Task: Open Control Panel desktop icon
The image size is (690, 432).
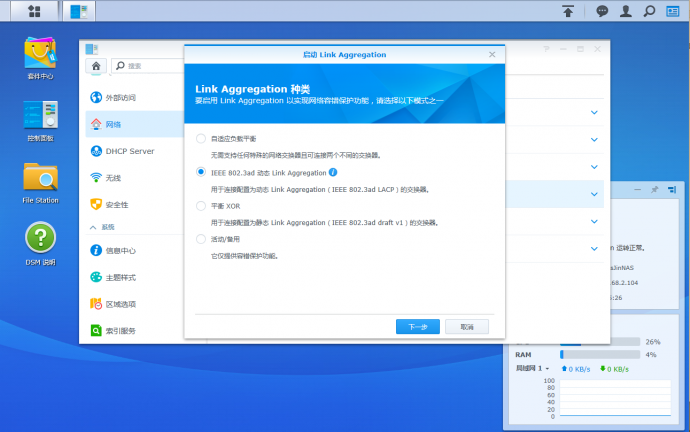Action: tap(40, 121)
